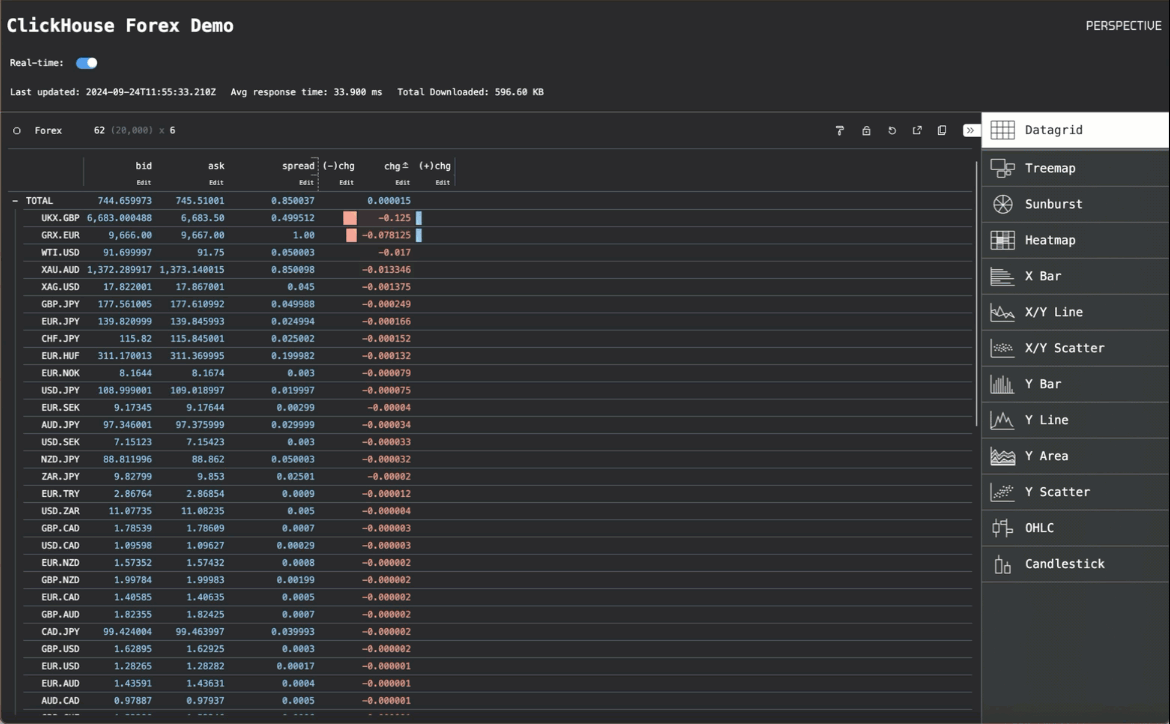Click the export icon in the toolbar
This screenshot has width=1170, height=724.
[917, 131]
